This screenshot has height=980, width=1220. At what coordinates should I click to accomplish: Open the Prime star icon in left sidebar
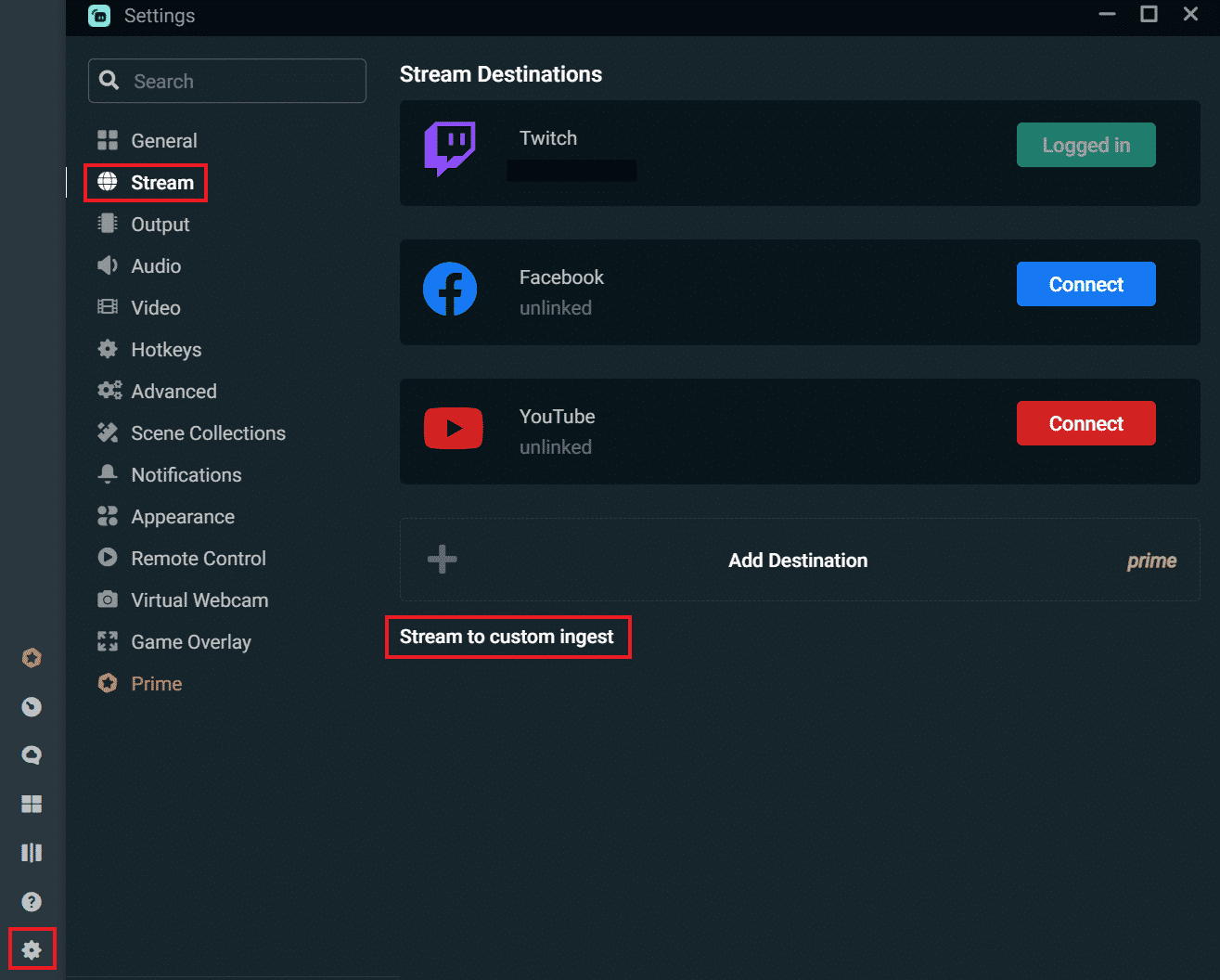click(x=32, y=658)
